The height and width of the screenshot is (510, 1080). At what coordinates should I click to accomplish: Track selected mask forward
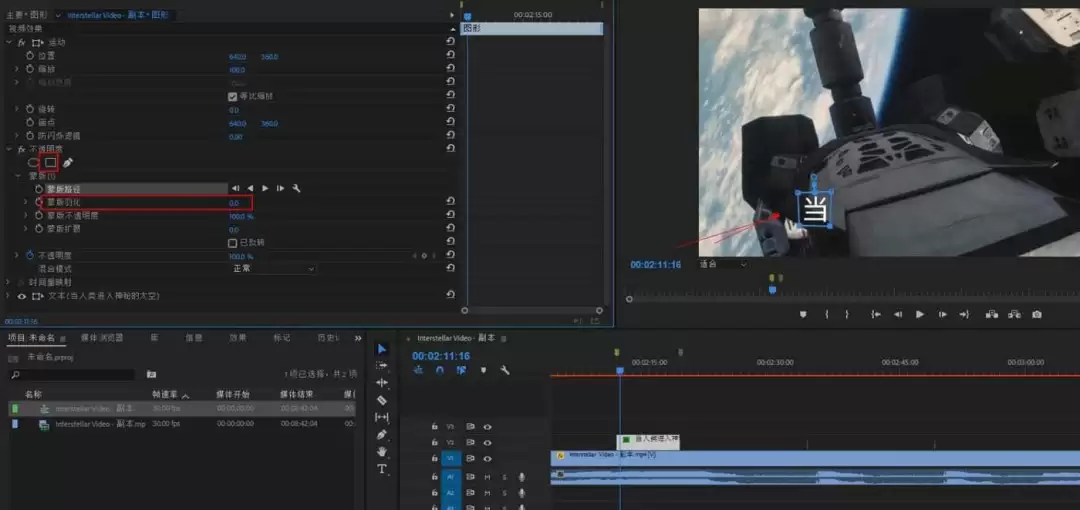tap(265, 188)
